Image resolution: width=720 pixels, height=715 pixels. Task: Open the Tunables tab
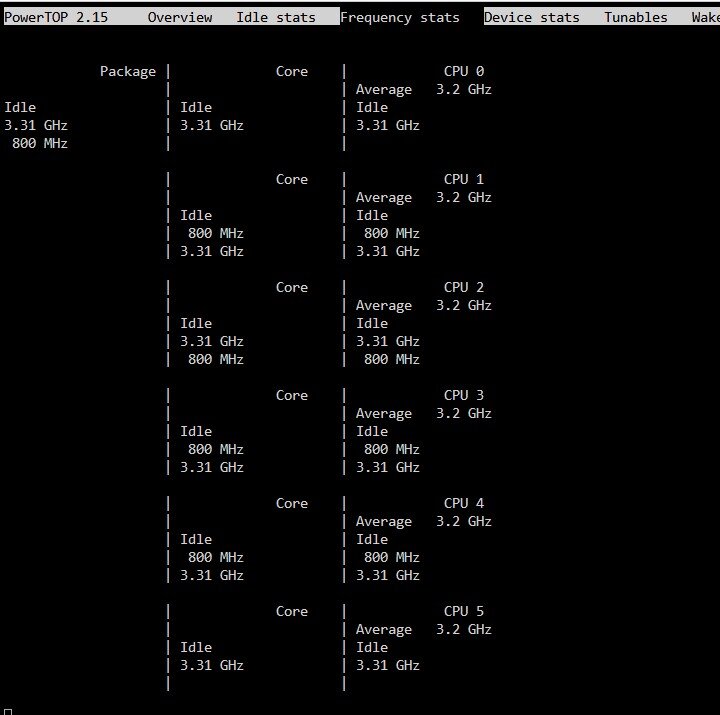point(636,17)
